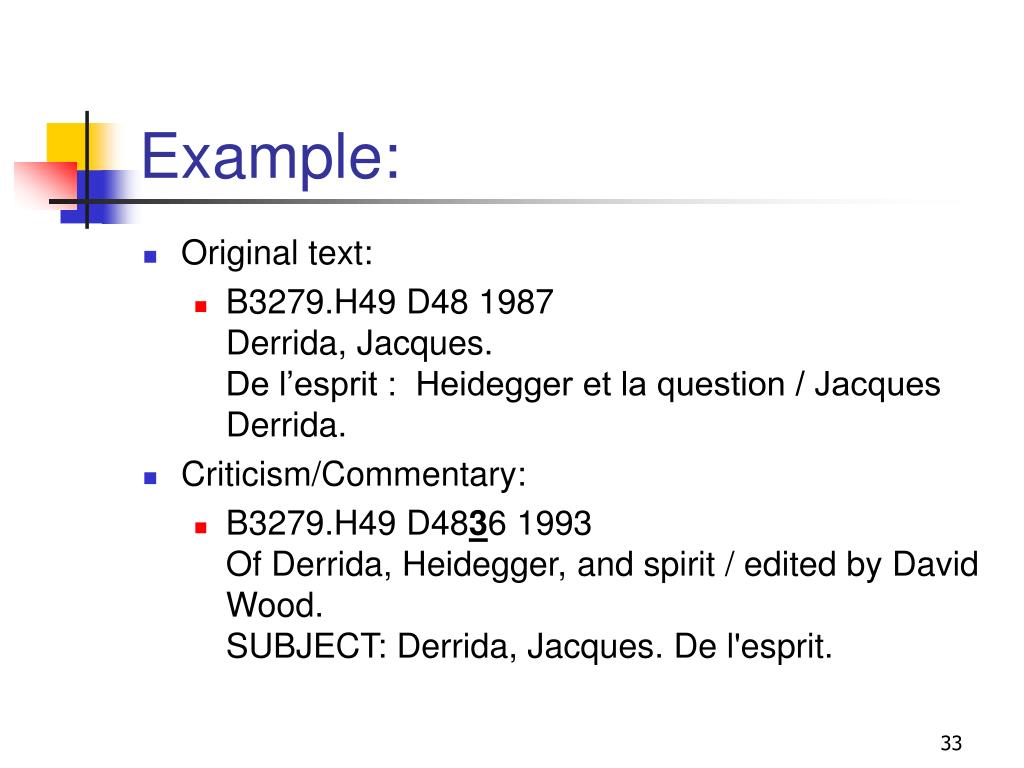Click 'Of Derrida, Heidegger, and spirit' title

tap(470, 565)
